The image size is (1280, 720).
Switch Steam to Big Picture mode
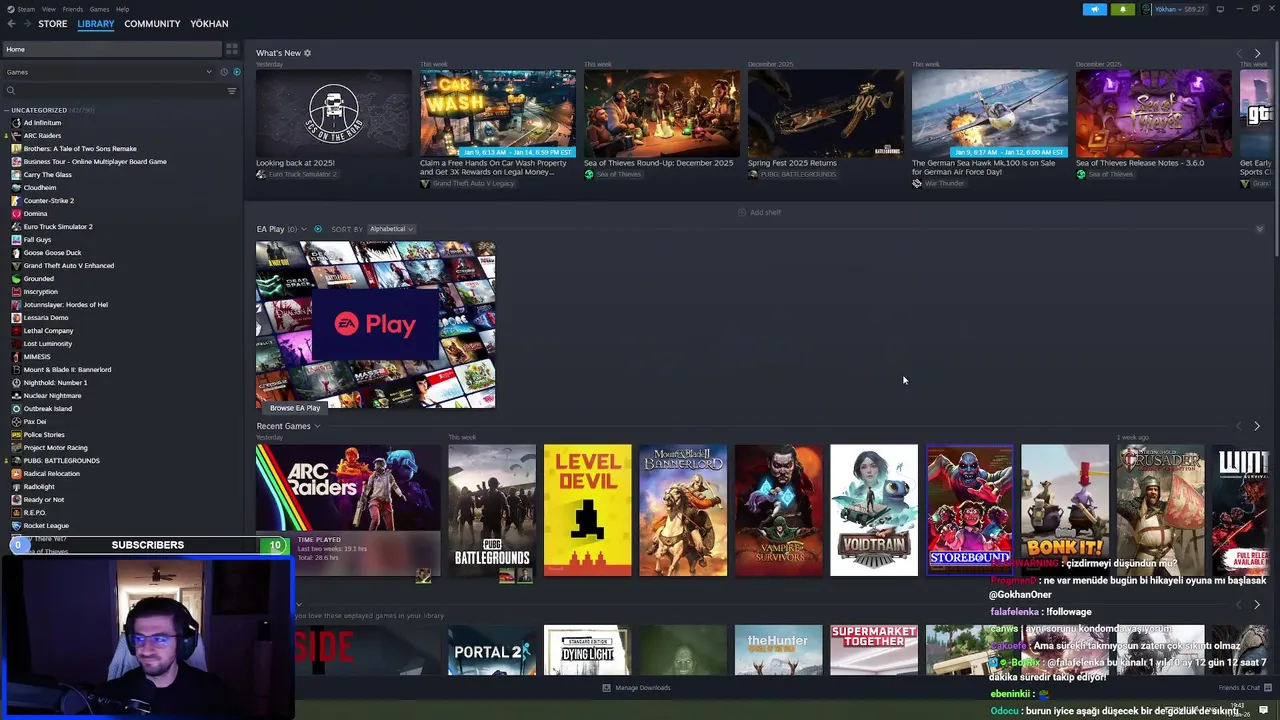click(x=1220, y=9)
